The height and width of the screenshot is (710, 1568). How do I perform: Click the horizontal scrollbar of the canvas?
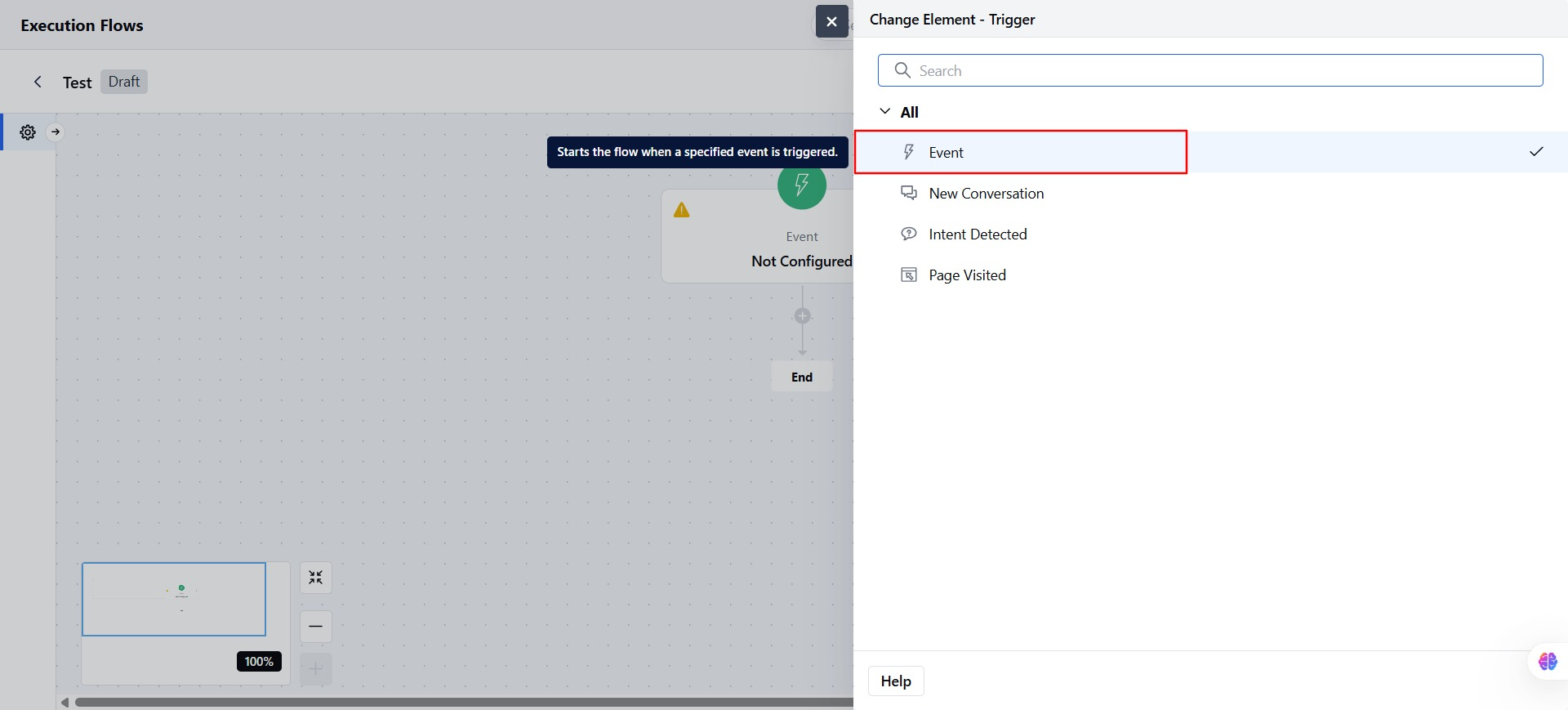coord(464,702)
